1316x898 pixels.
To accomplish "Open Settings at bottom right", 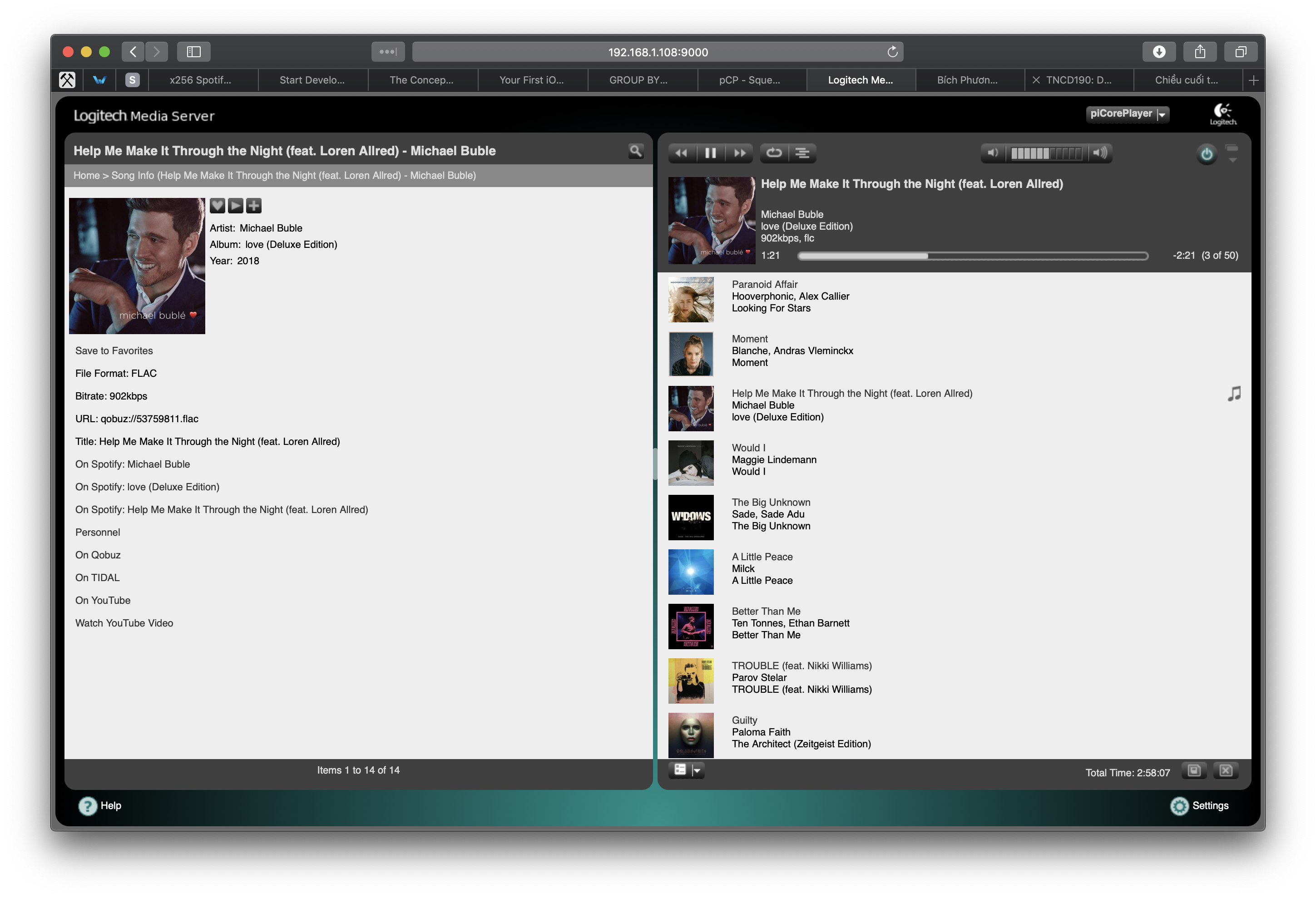I will click(x=1199, y=806).
